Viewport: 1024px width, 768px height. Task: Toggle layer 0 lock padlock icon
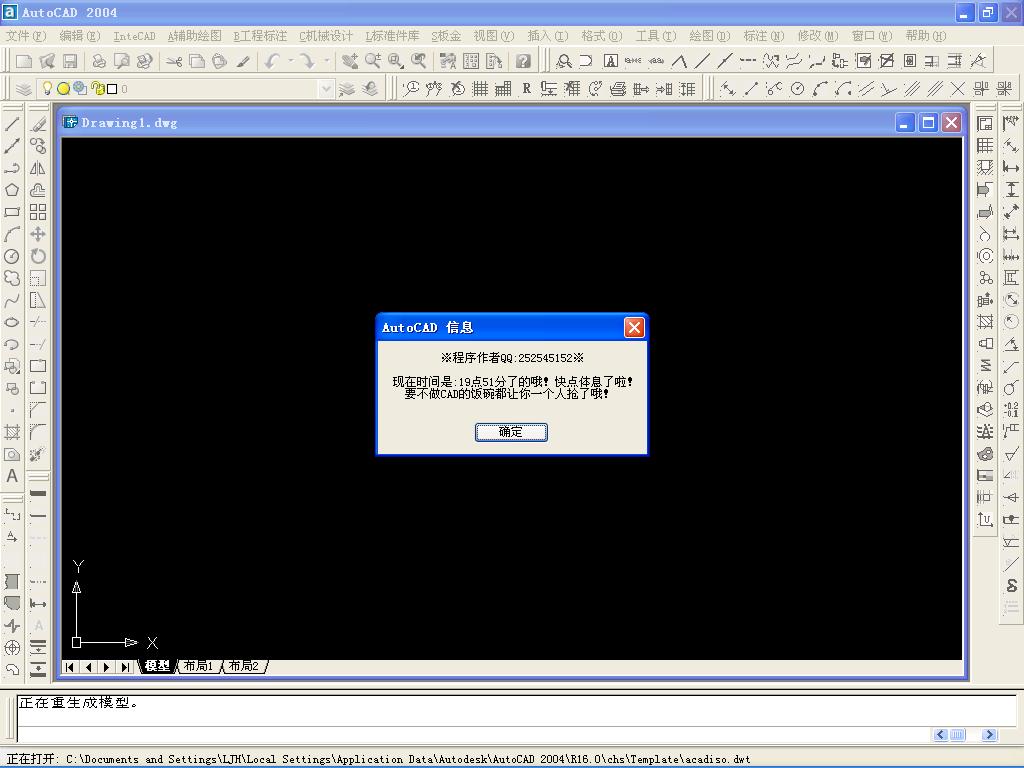(97, 88)
